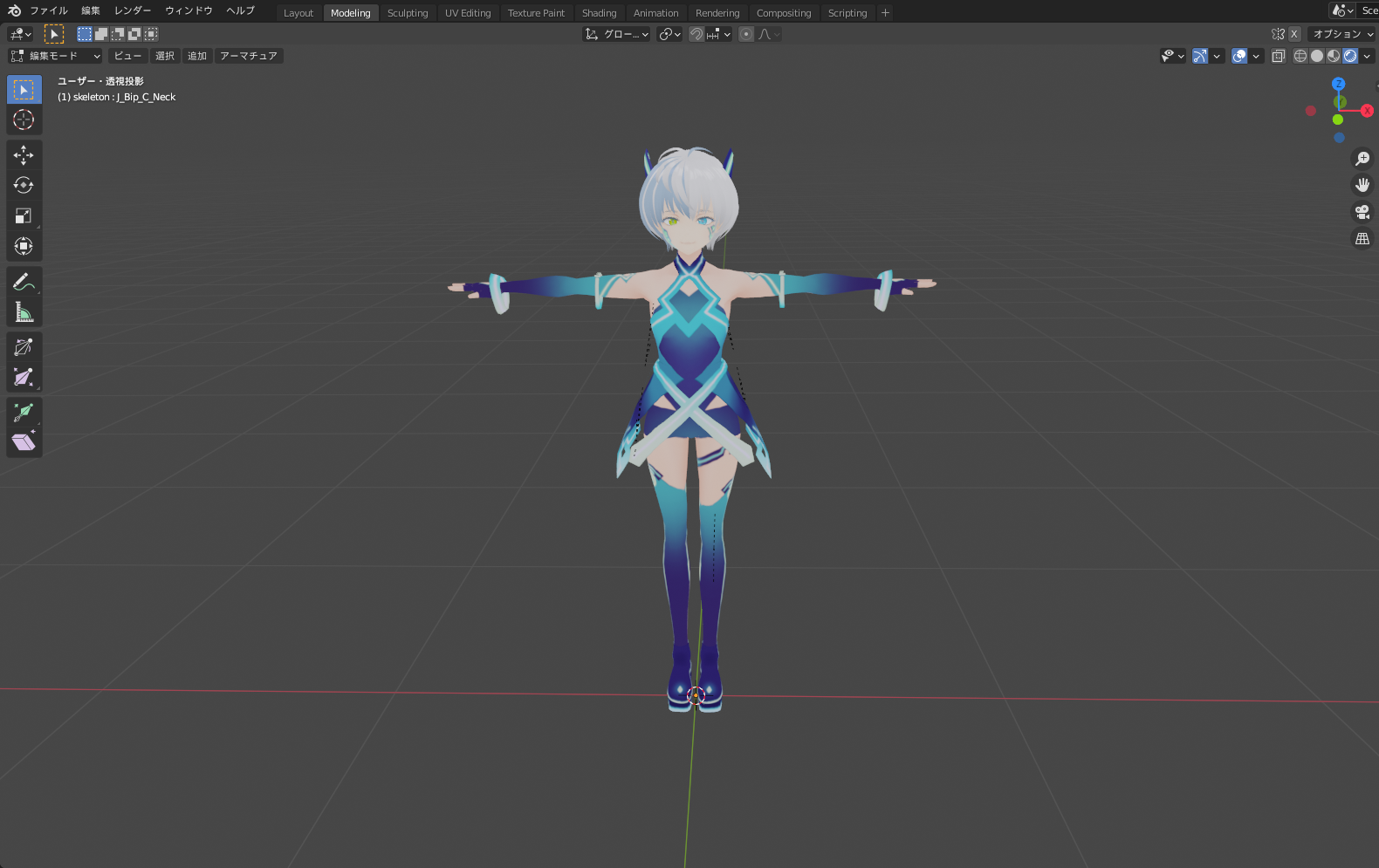Open the オプション dropdown
The width and height of the screenshot is (1379, 868).
click(1342, 34)
